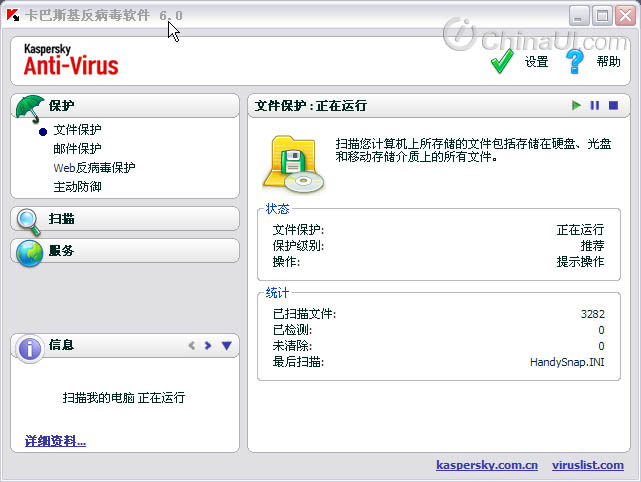641x482 pixels.
Task: Stop file protection with square button
Action: click(x=613, y=105)
